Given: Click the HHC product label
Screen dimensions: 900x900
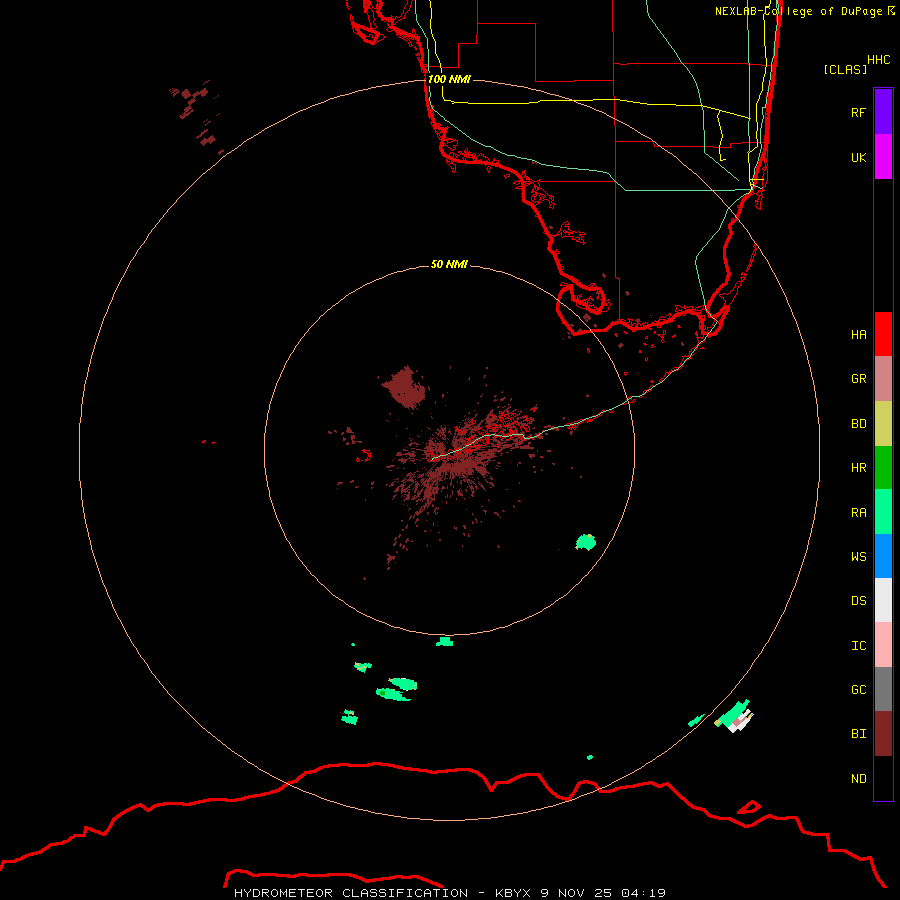Looking at the screenshot, I should coord(879,60).
